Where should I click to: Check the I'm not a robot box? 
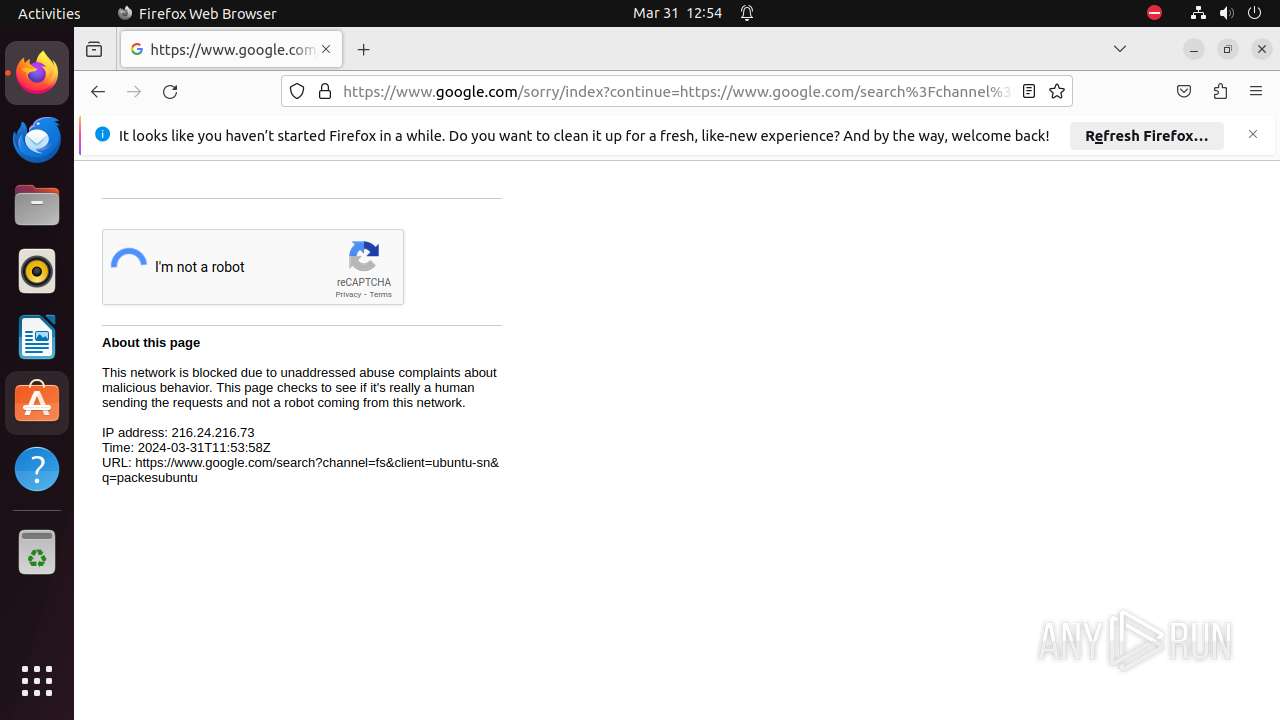coord(129,267)
